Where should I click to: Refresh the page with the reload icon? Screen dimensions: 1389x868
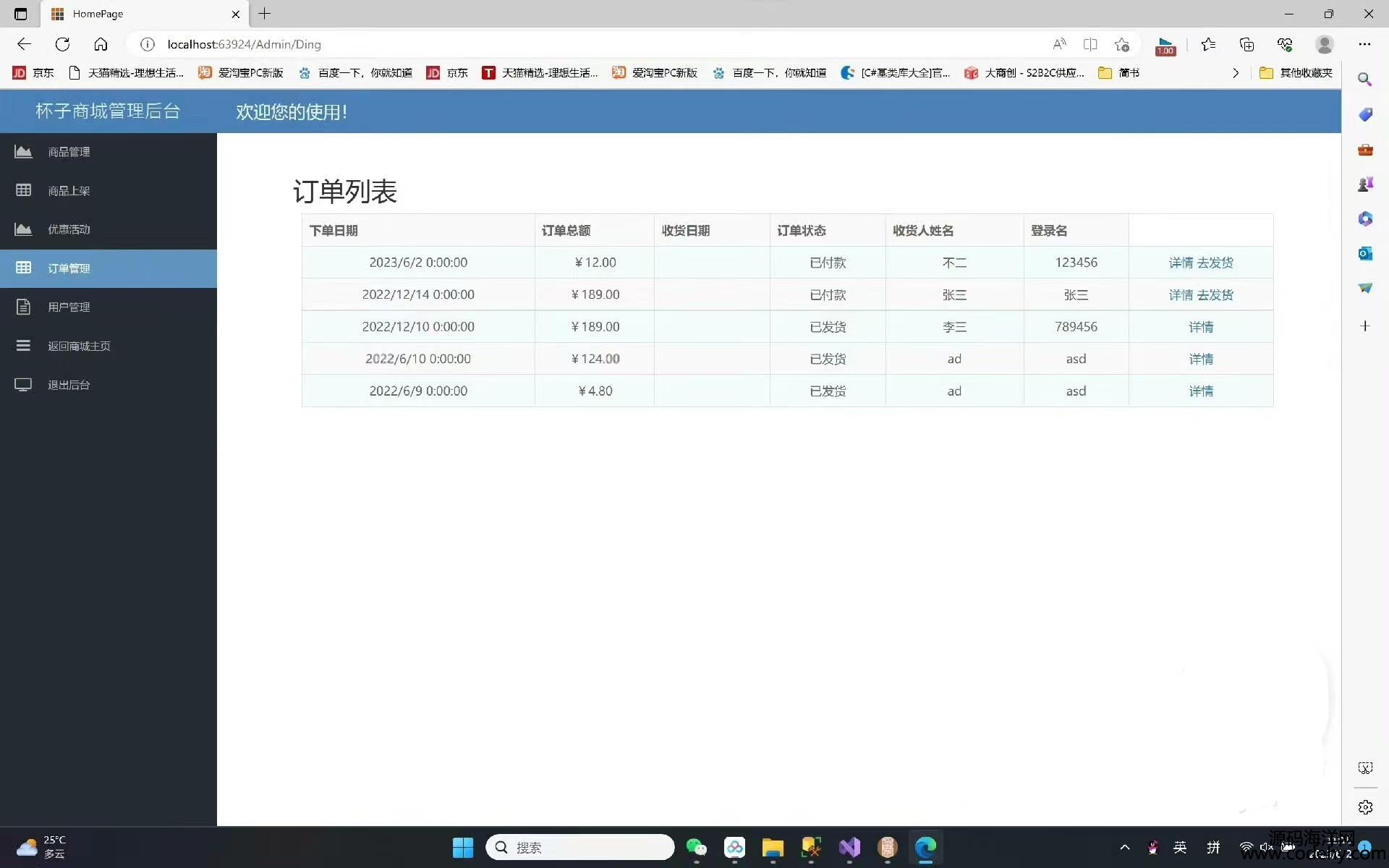pos(62,44)
